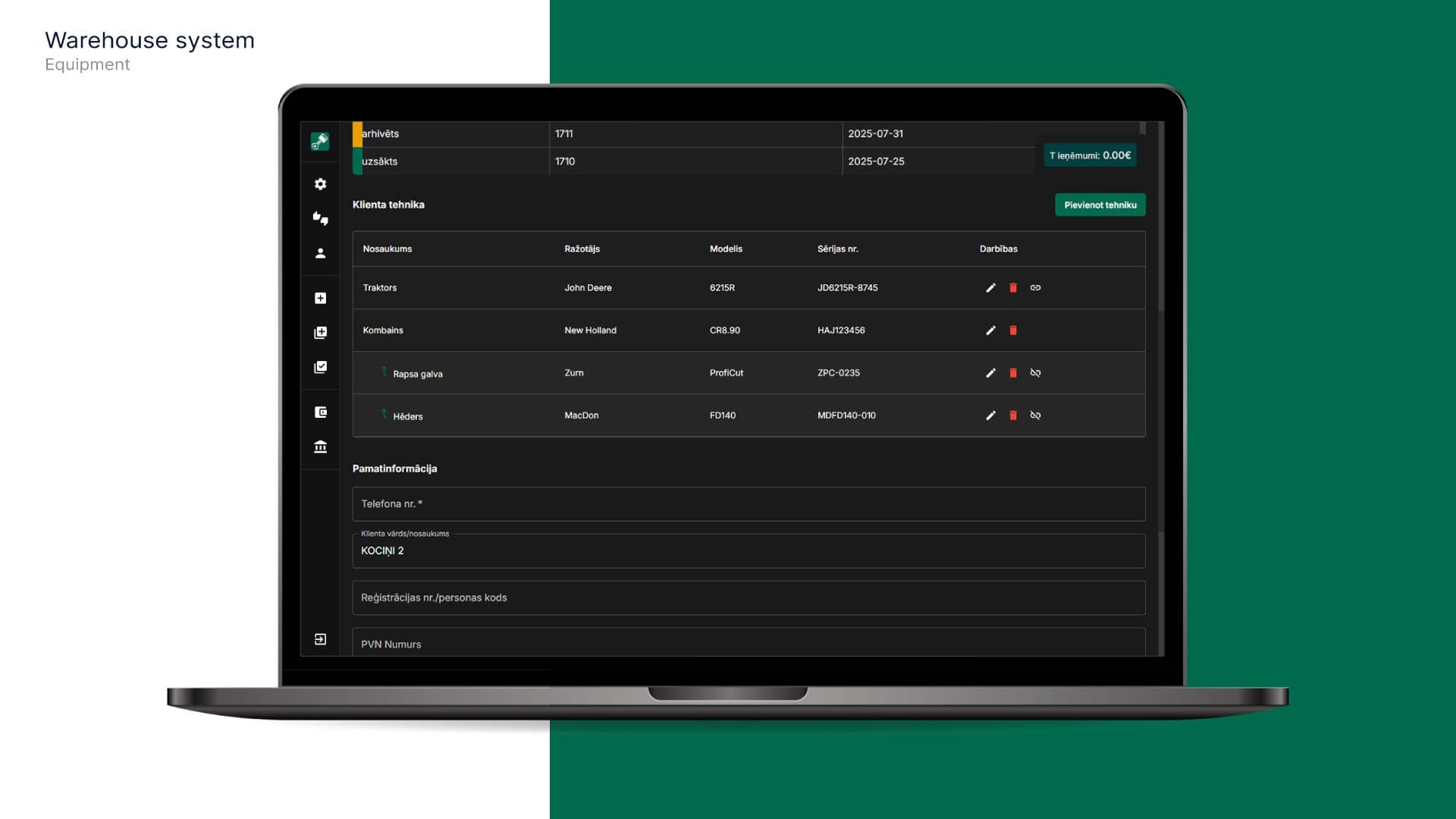Click the single plus box sidebar icon
The image size is (1456, 819).
point(320,298)
